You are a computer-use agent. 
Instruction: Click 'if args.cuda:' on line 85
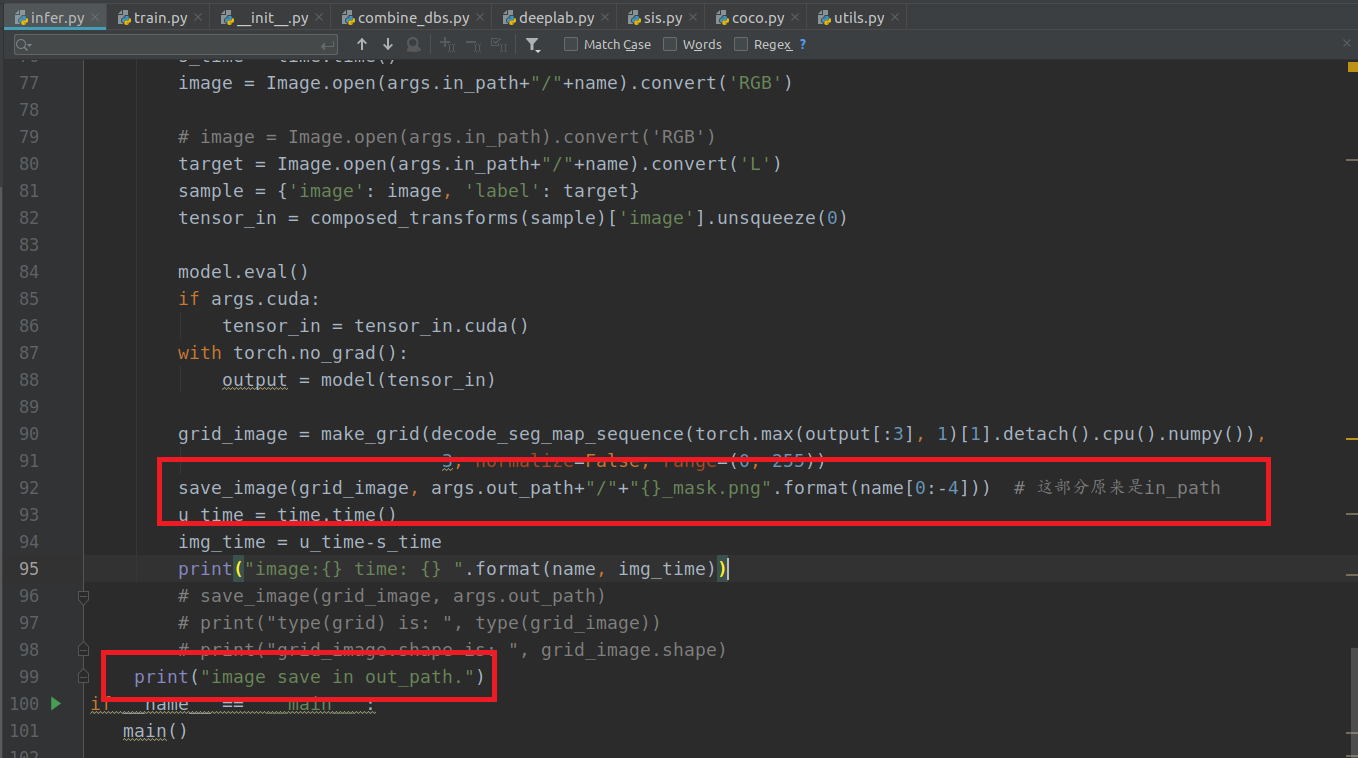248,299
